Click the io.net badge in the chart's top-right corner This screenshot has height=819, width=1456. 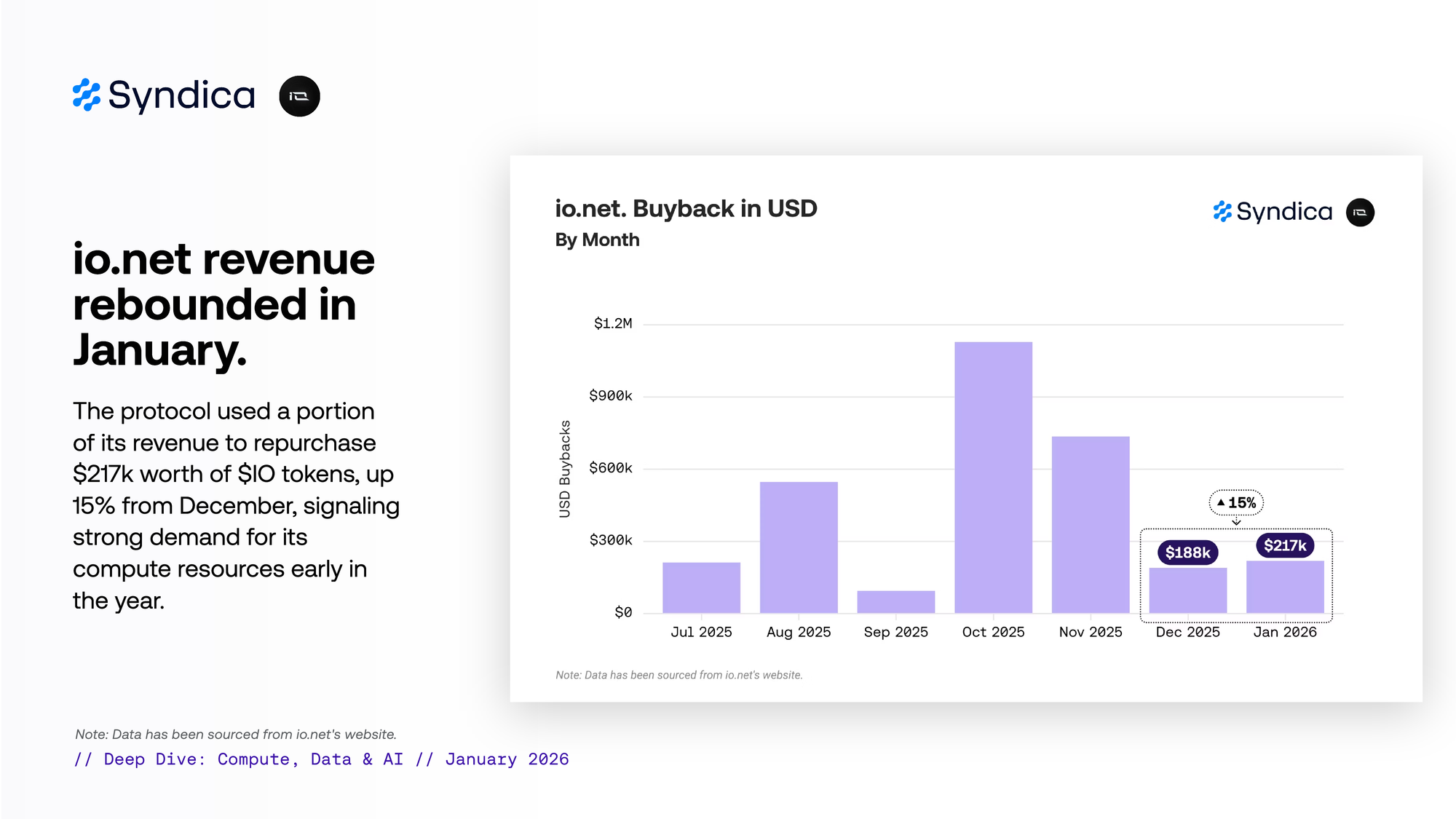1359,213
